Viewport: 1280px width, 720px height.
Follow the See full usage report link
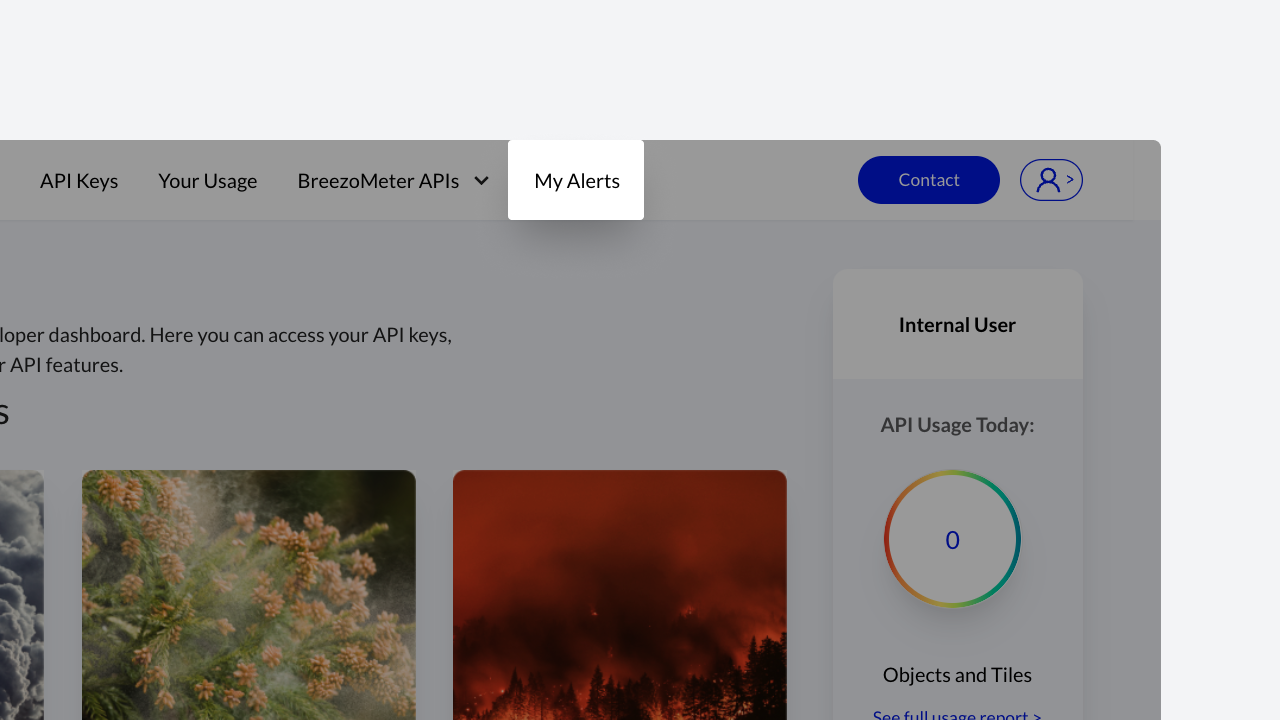[x=957, y=714]
